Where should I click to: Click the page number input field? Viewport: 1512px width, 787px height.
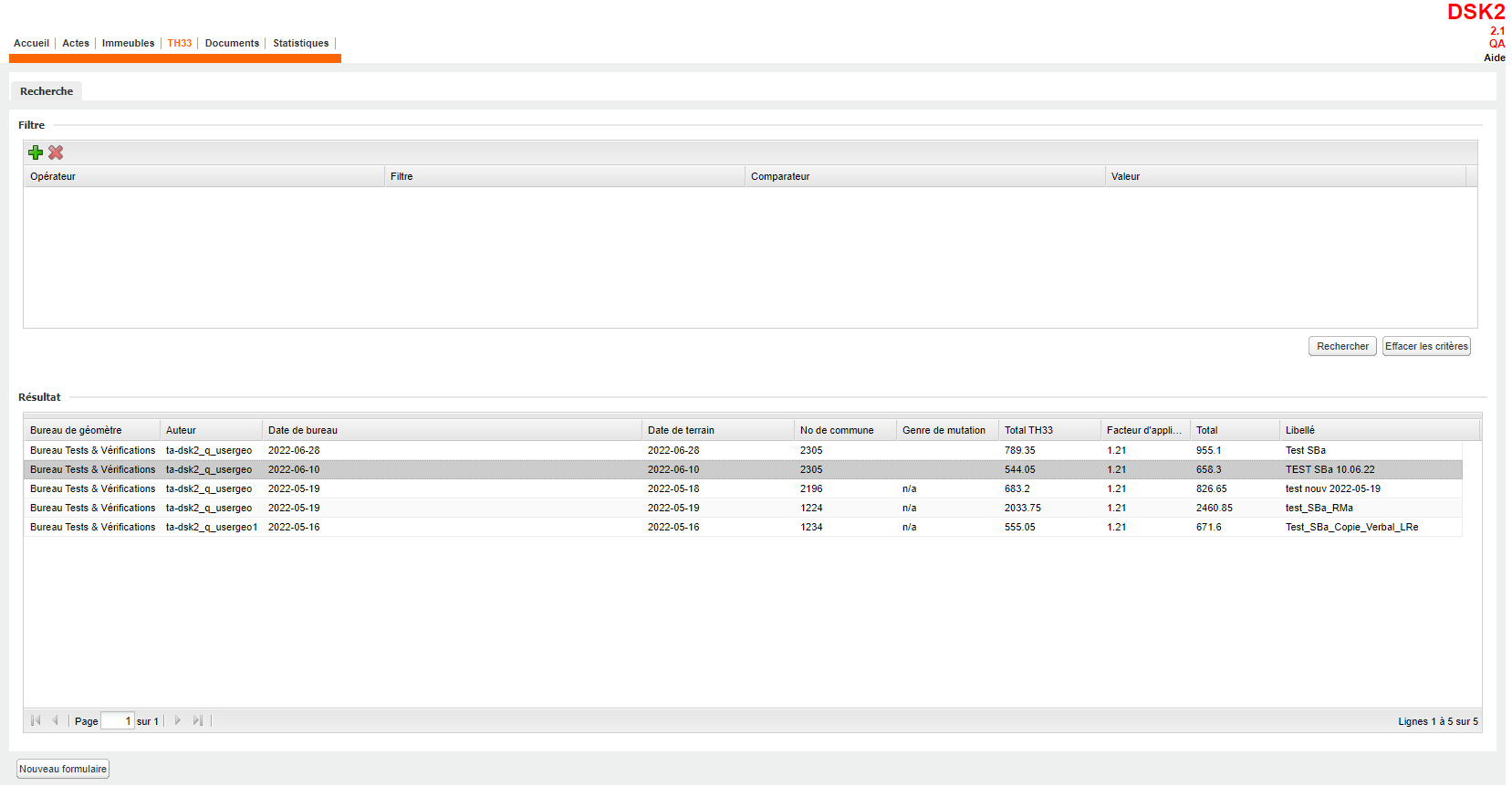click(117, 721)
